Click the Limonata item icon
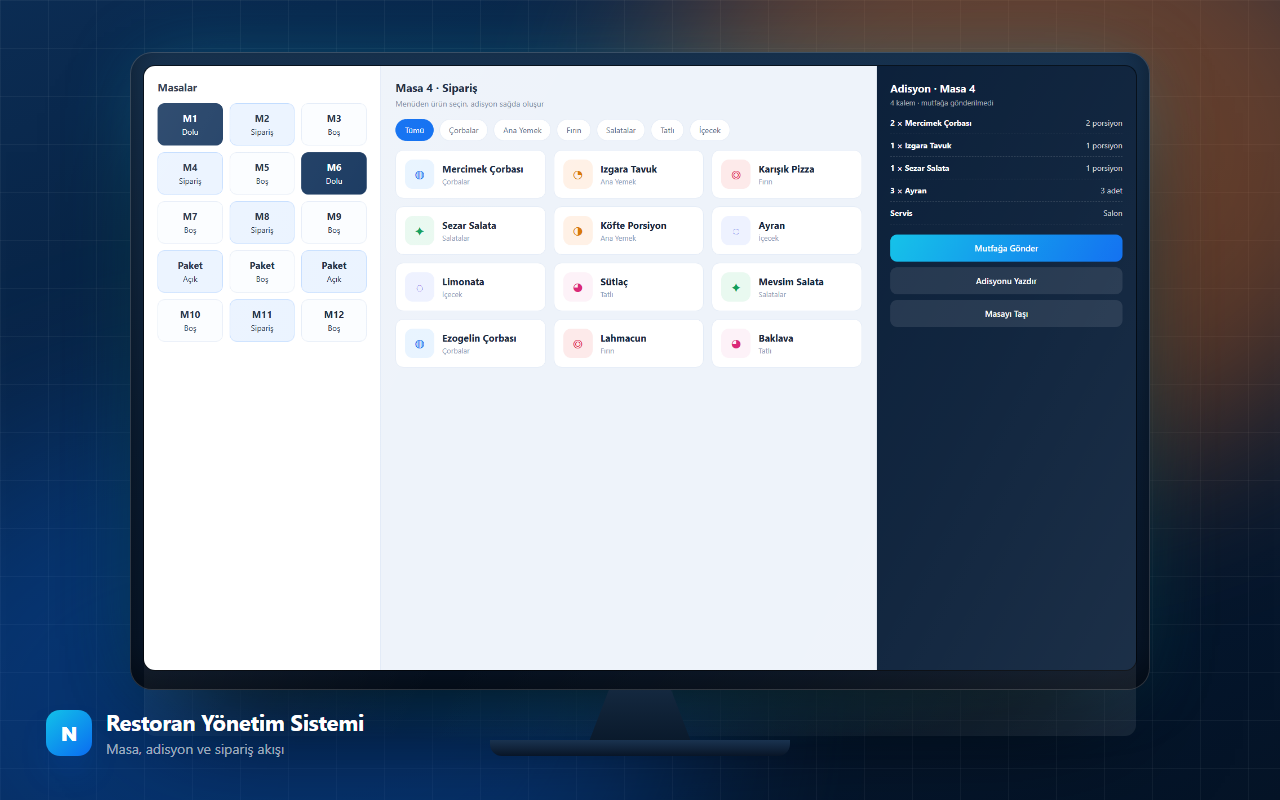 pos(420,287)
